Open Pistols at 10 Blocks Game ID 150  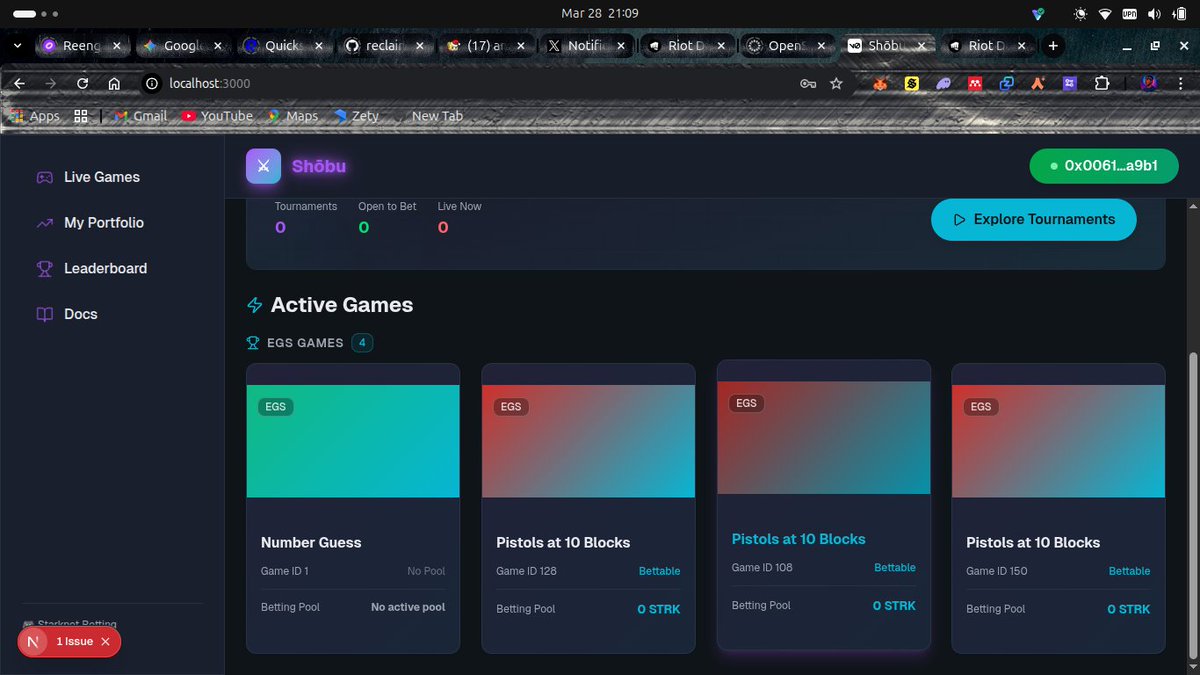point(1058,508)
